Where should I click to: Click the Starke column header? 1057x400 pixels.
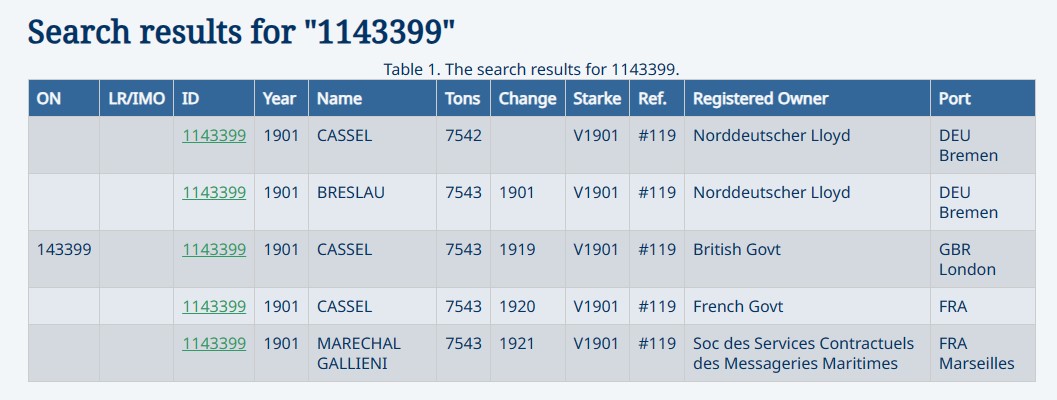(x=597, y=98)
